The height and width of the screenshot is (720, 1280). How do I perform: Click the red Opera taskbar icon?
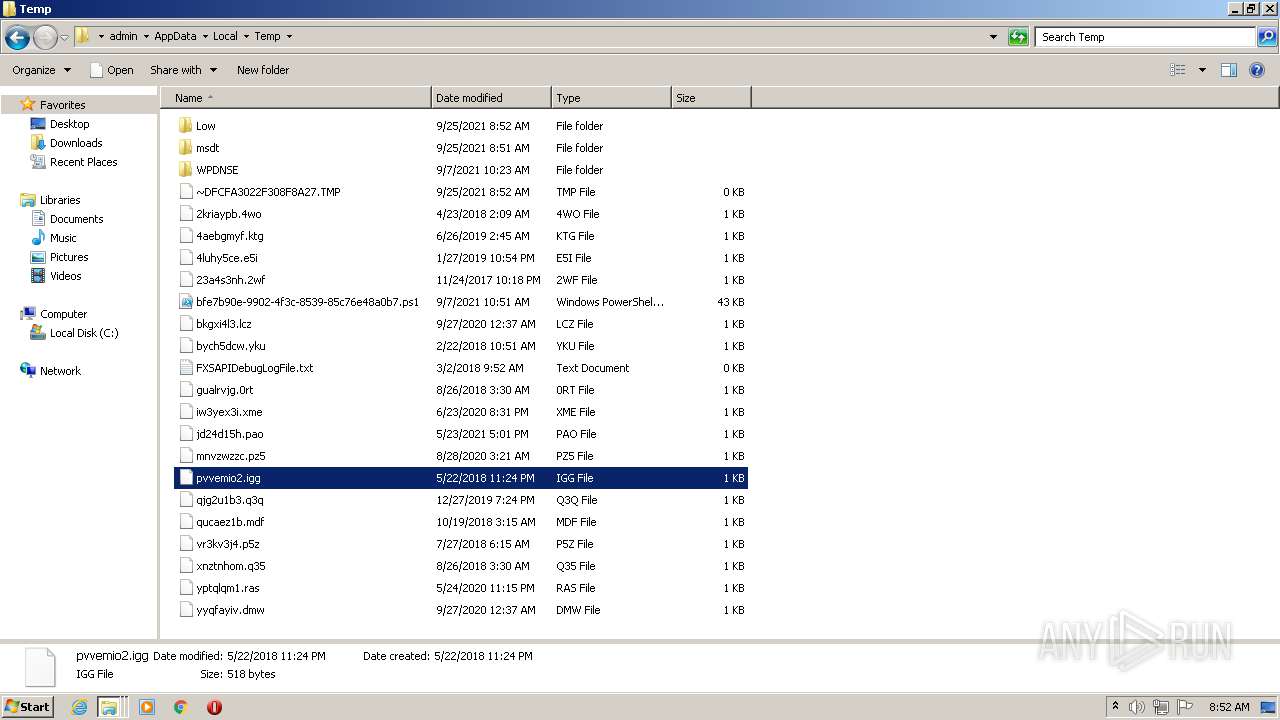click(214, 707)
